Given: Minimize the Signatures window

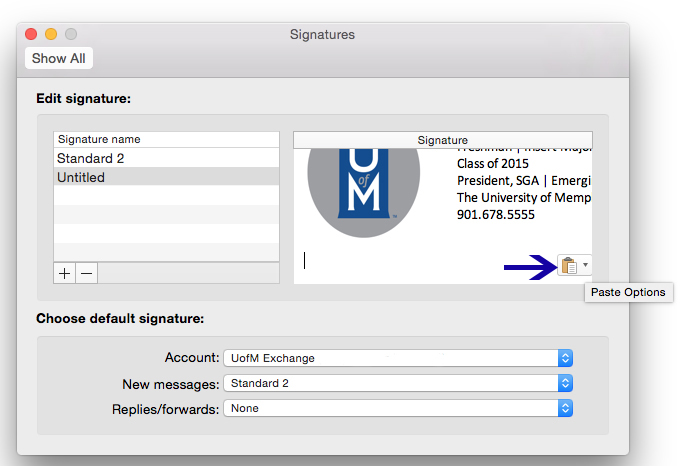Looking at the screenshot, I should click(x=51, y=35).
